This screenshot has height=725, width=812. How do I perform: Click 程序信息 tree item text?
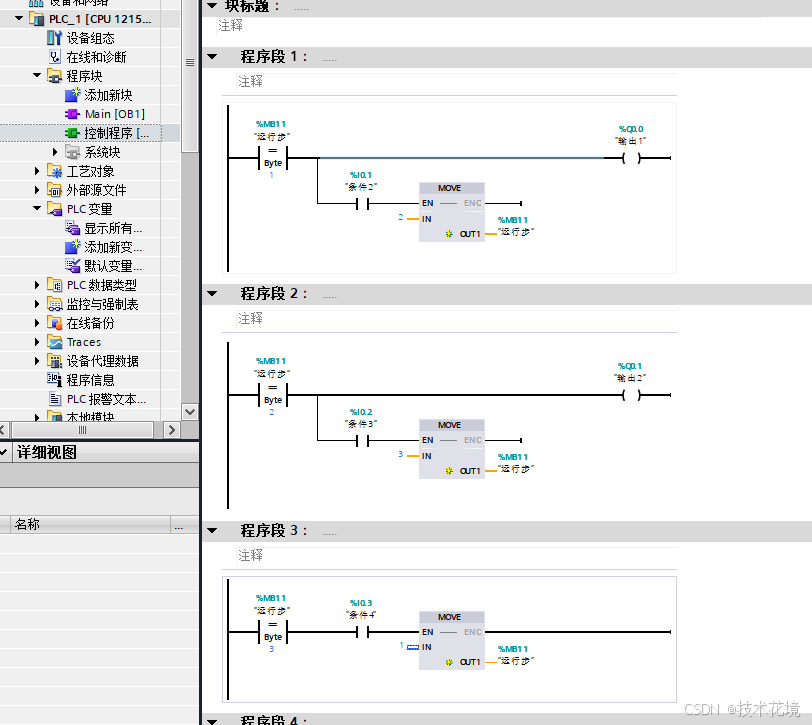(x=91, y=380)
